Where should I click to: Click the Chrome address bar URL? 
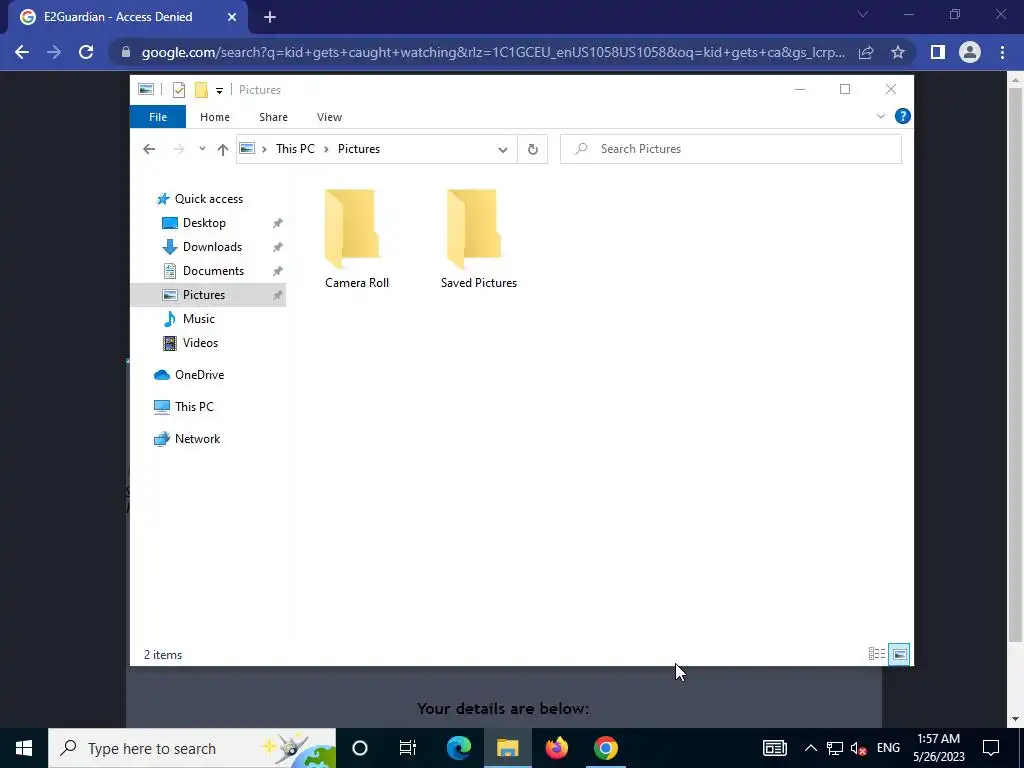point(493,52)
